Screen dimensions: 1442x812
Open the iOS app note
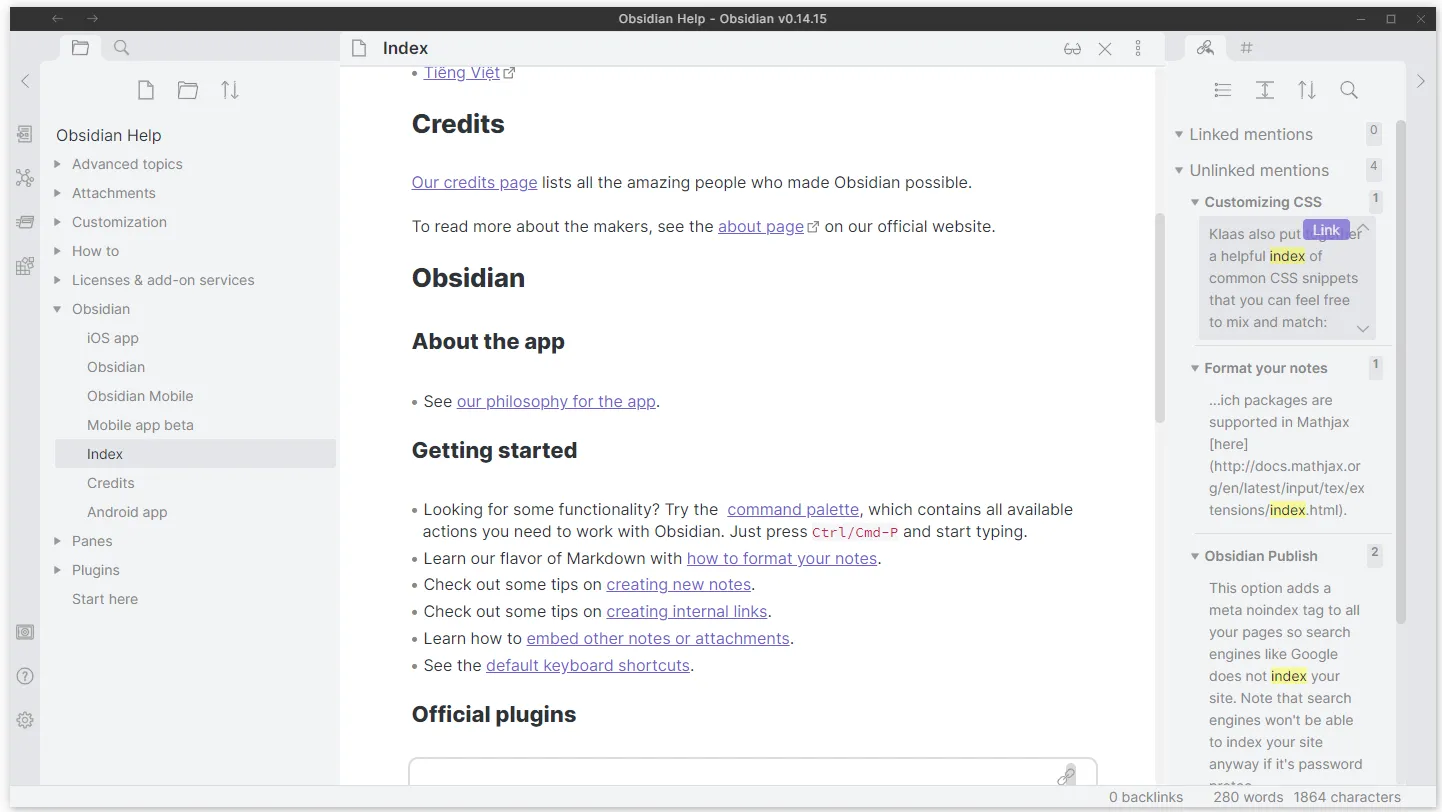coord(195,338)
